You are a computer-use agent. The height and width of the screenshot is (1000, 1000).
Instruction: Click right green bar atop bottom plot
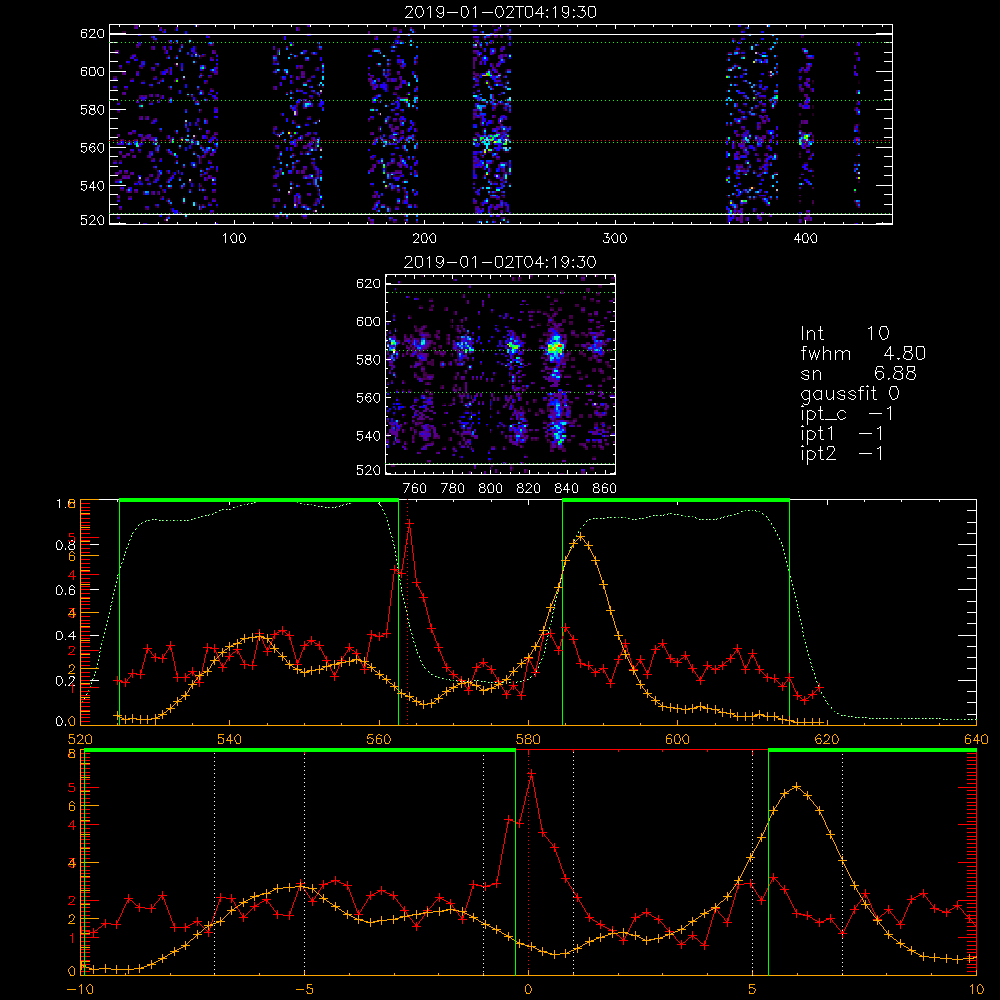(872, 750)
